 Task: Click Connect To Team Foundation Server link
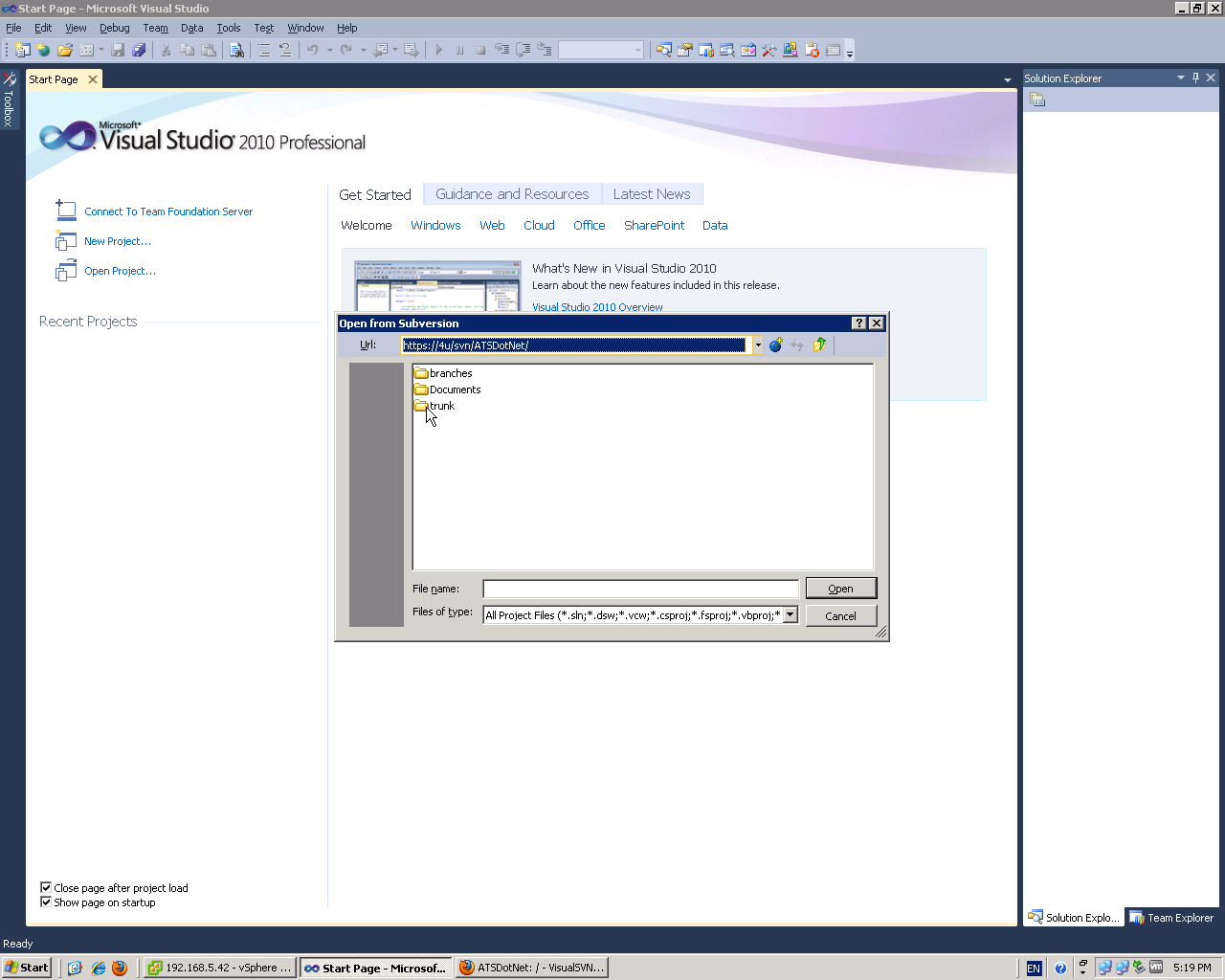[x=168, y=212]
